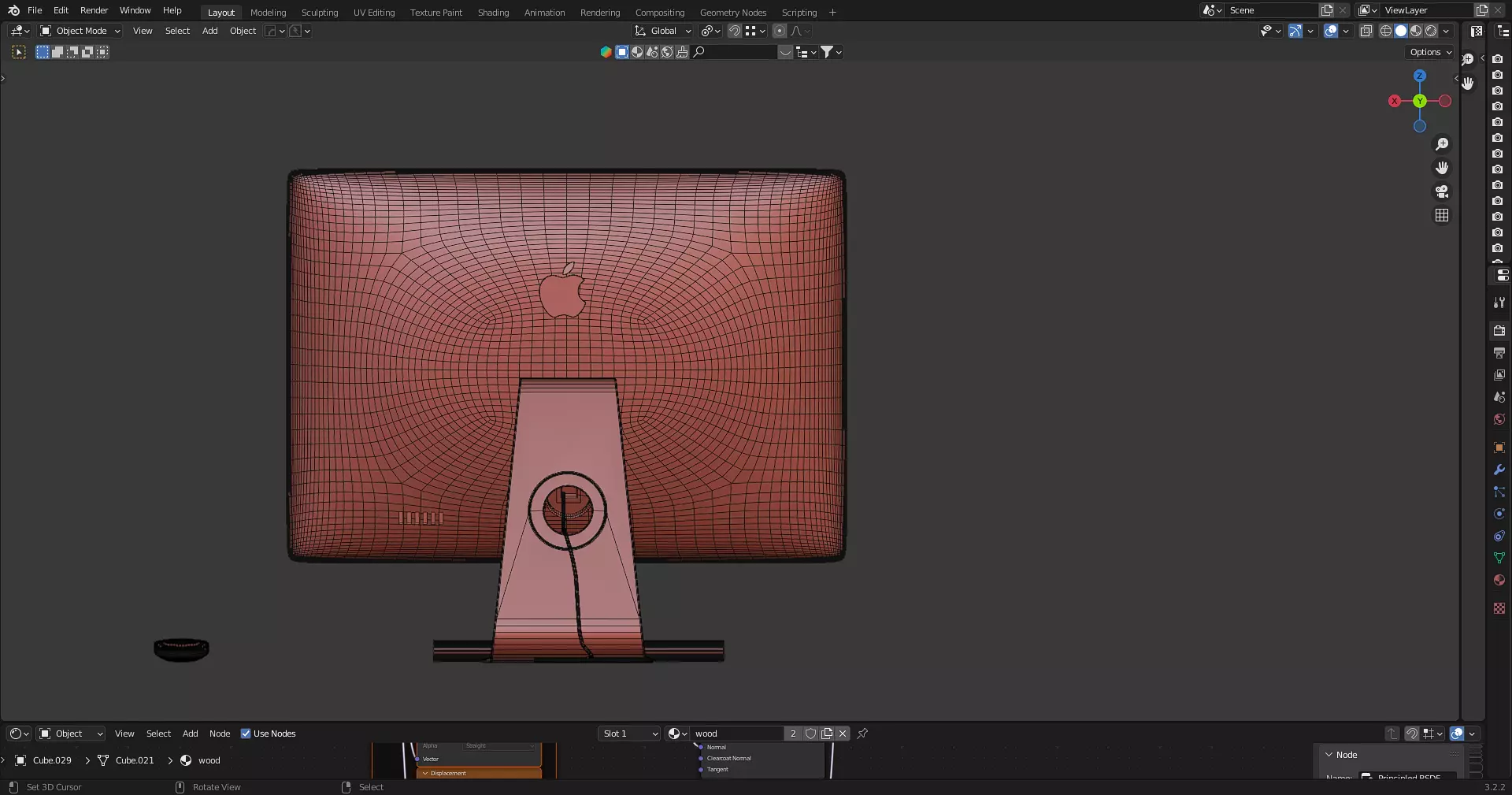Open object types visibility dropdown

pos(1270,31)
